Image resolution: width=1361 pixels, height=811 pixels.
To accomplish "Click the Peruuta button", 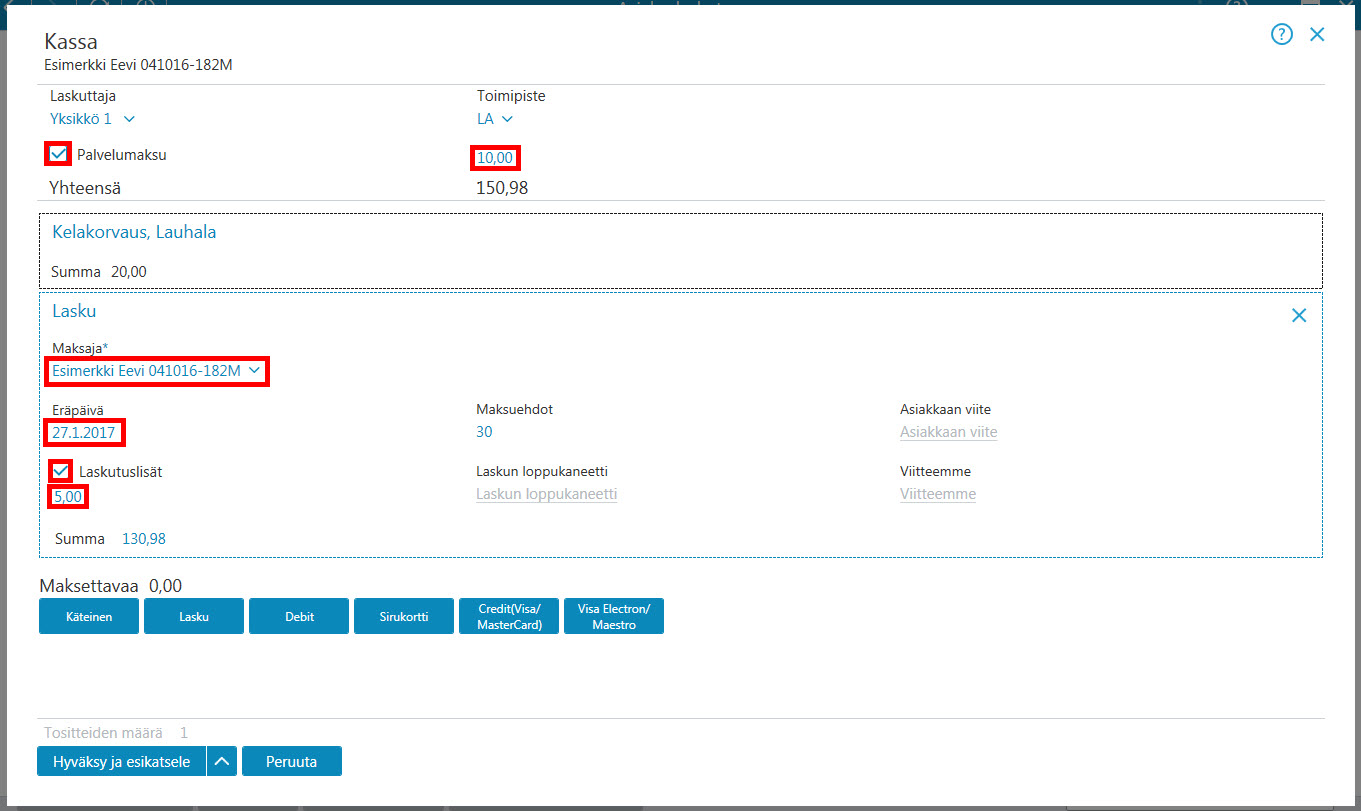I will coord(292,761).
